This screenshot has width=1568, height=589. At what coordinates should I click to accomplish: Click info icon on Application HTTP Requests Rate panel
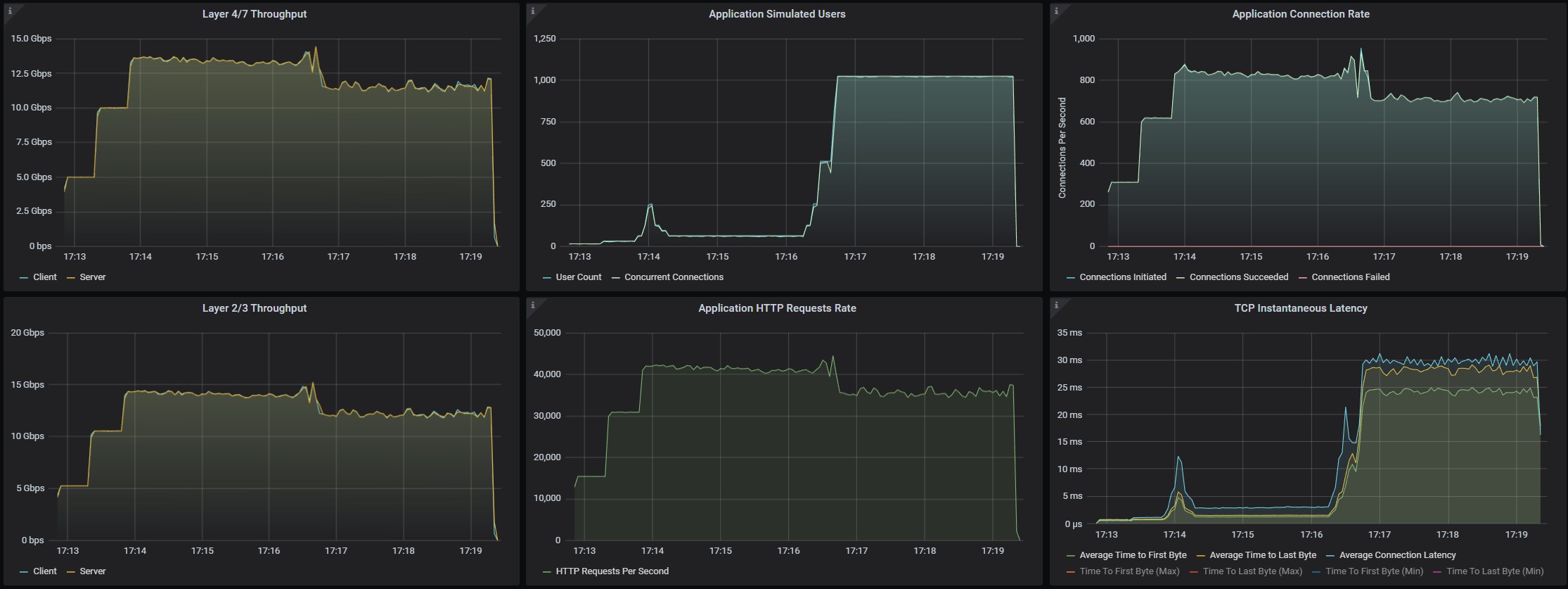click(533, 305)
